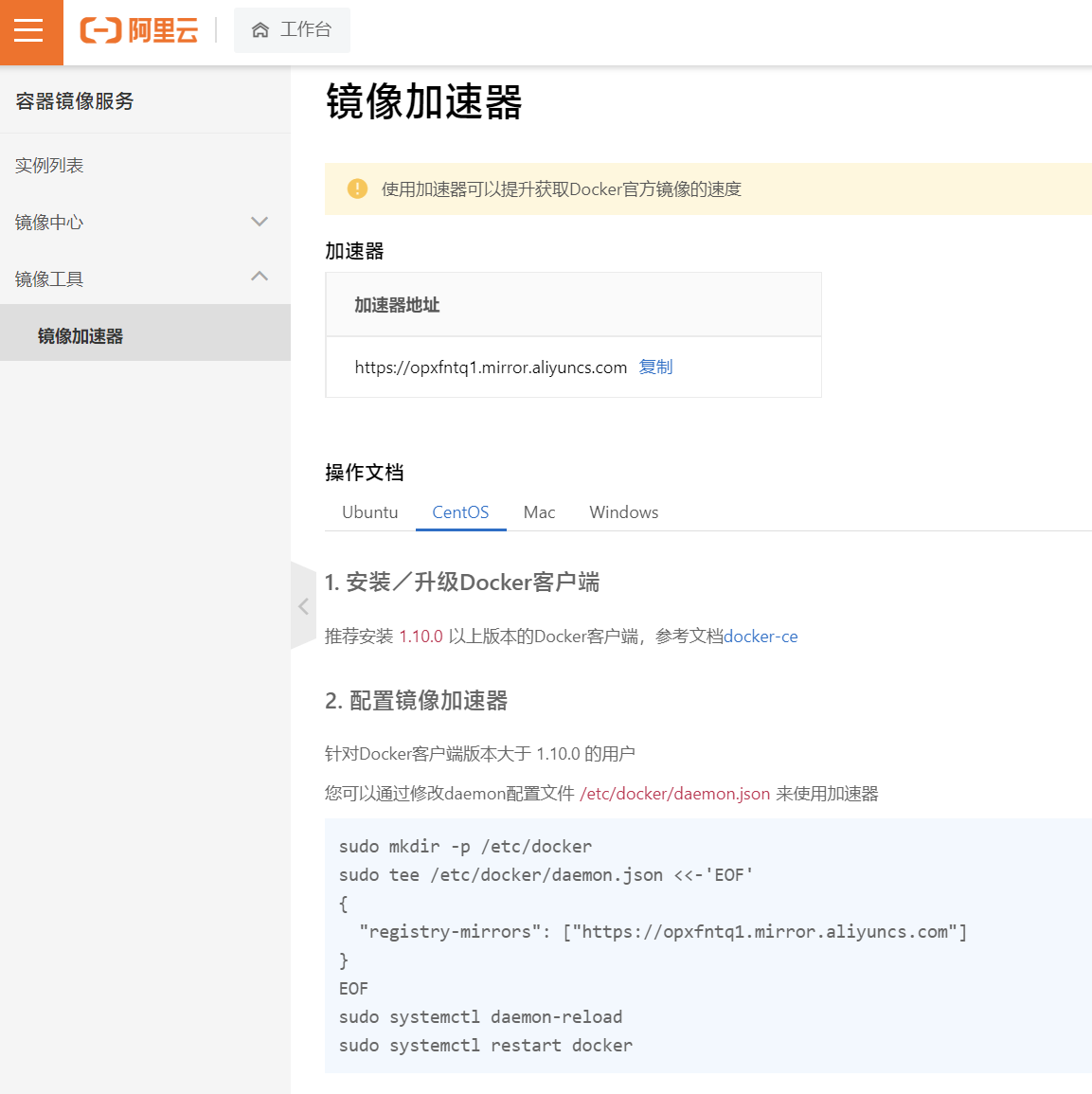The image size is (1092, 1094).
Task: Switch to the Windows tab
Action: click(x=624, y=512)
